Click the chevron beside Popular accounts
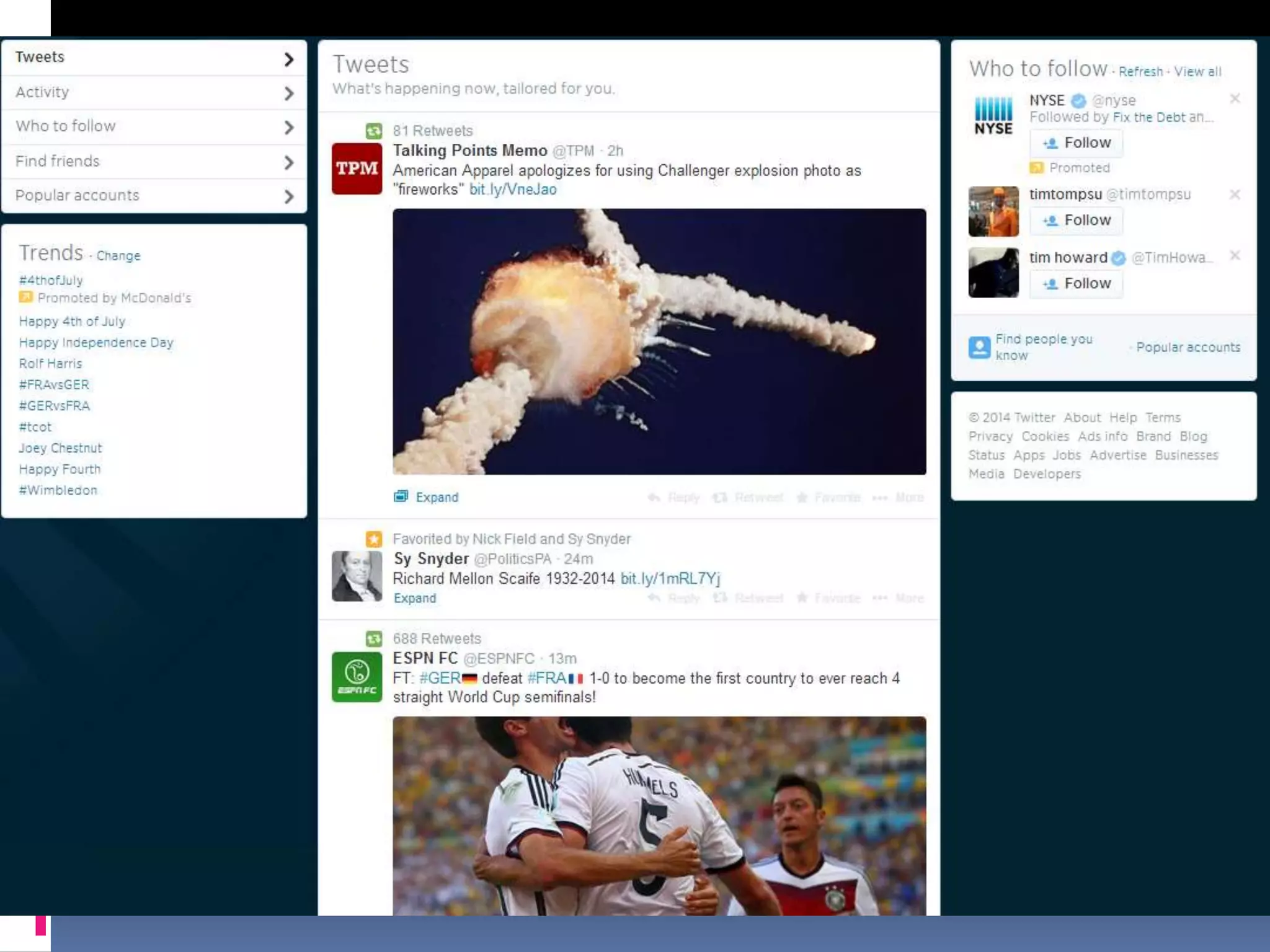The height and width of the screenshot is (952, 1270). [288, 197]
